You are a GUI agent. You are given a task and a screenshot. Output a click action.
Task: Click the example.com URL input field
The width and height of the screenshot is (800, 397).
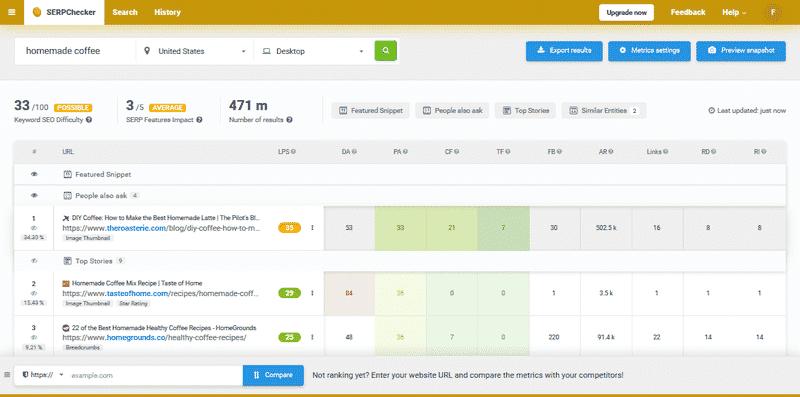coord(155,375)
